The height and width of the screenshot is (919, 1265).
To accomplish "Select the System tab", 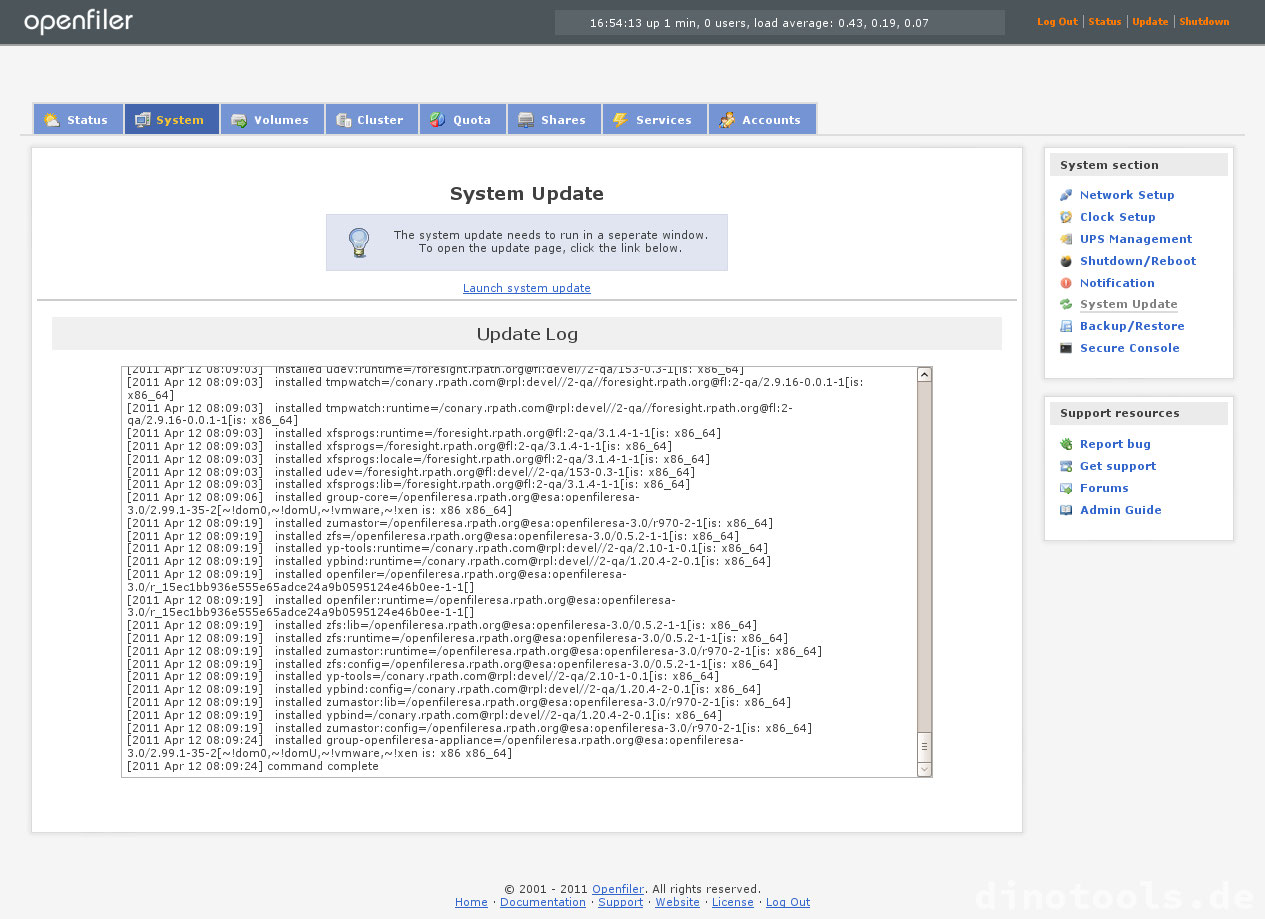I will pyautogui.click(x=172, y=119).
